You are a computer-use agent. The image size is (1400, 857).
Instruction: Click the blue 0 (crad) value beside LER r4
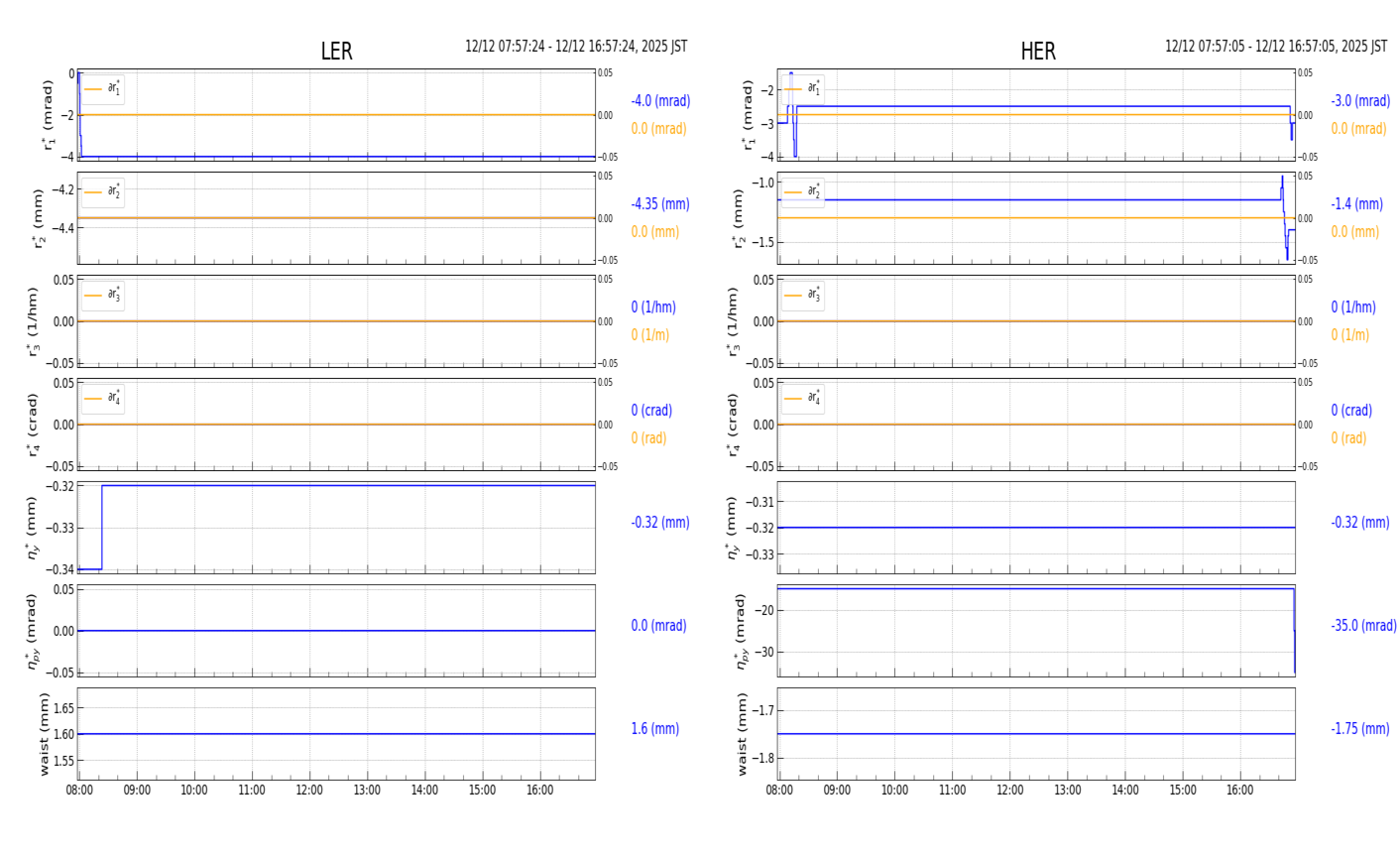click(651, 411)
